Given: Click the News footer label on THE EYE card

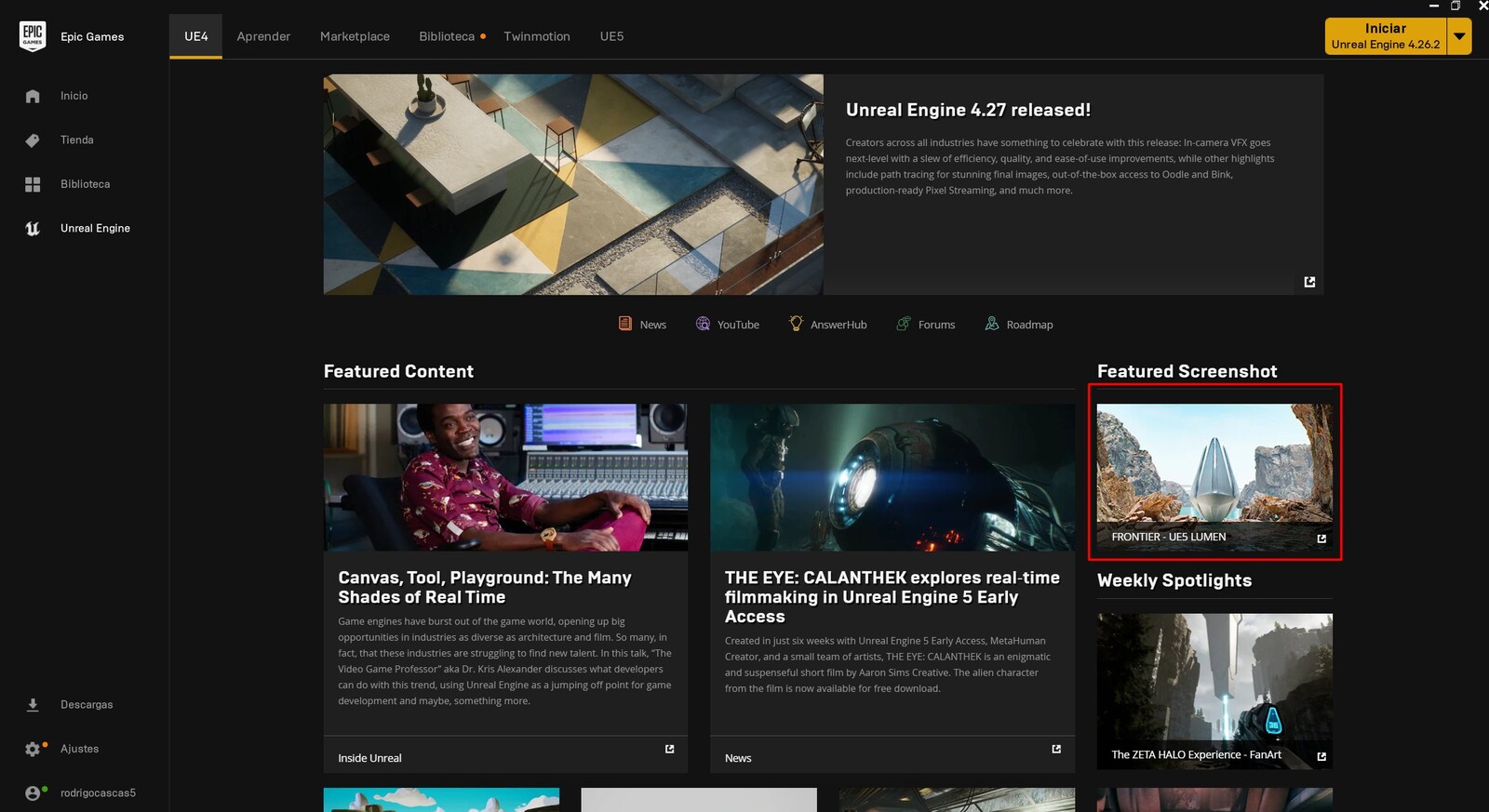Looking at the screenshot, I should pyautogui.click(x=738, y=758).
